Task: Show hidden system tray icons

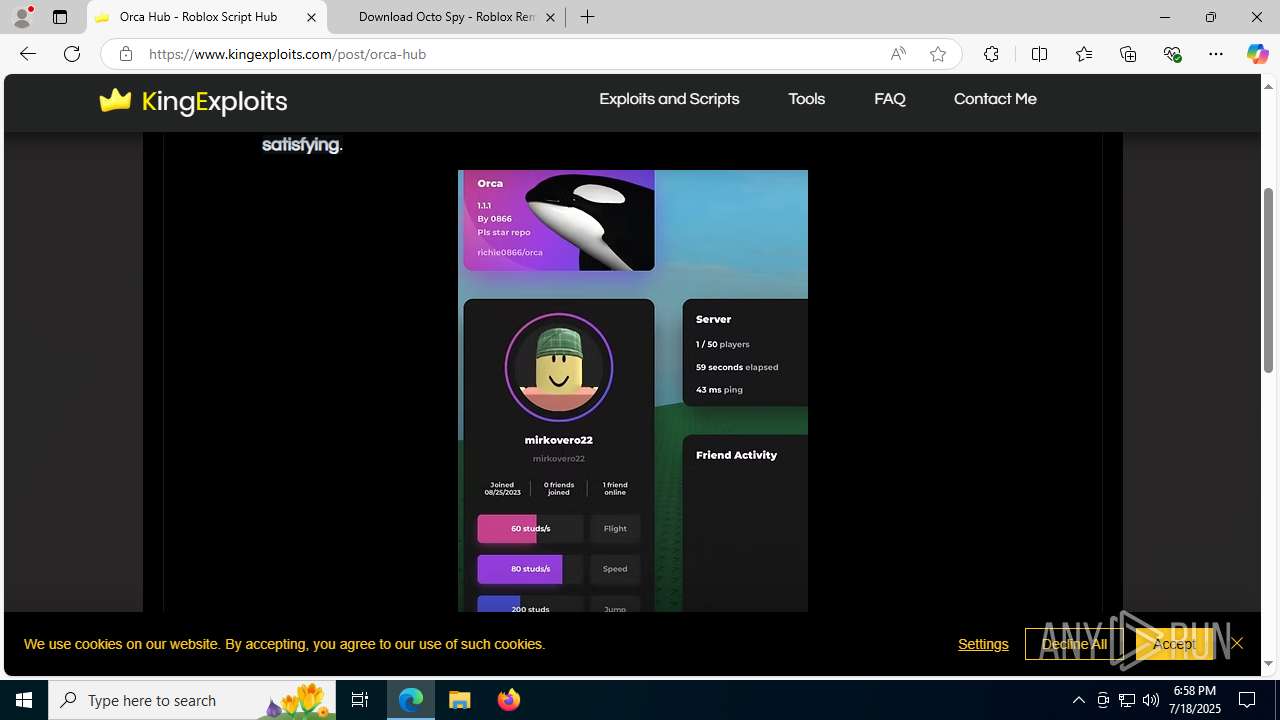Action: tap(1078, 700)
